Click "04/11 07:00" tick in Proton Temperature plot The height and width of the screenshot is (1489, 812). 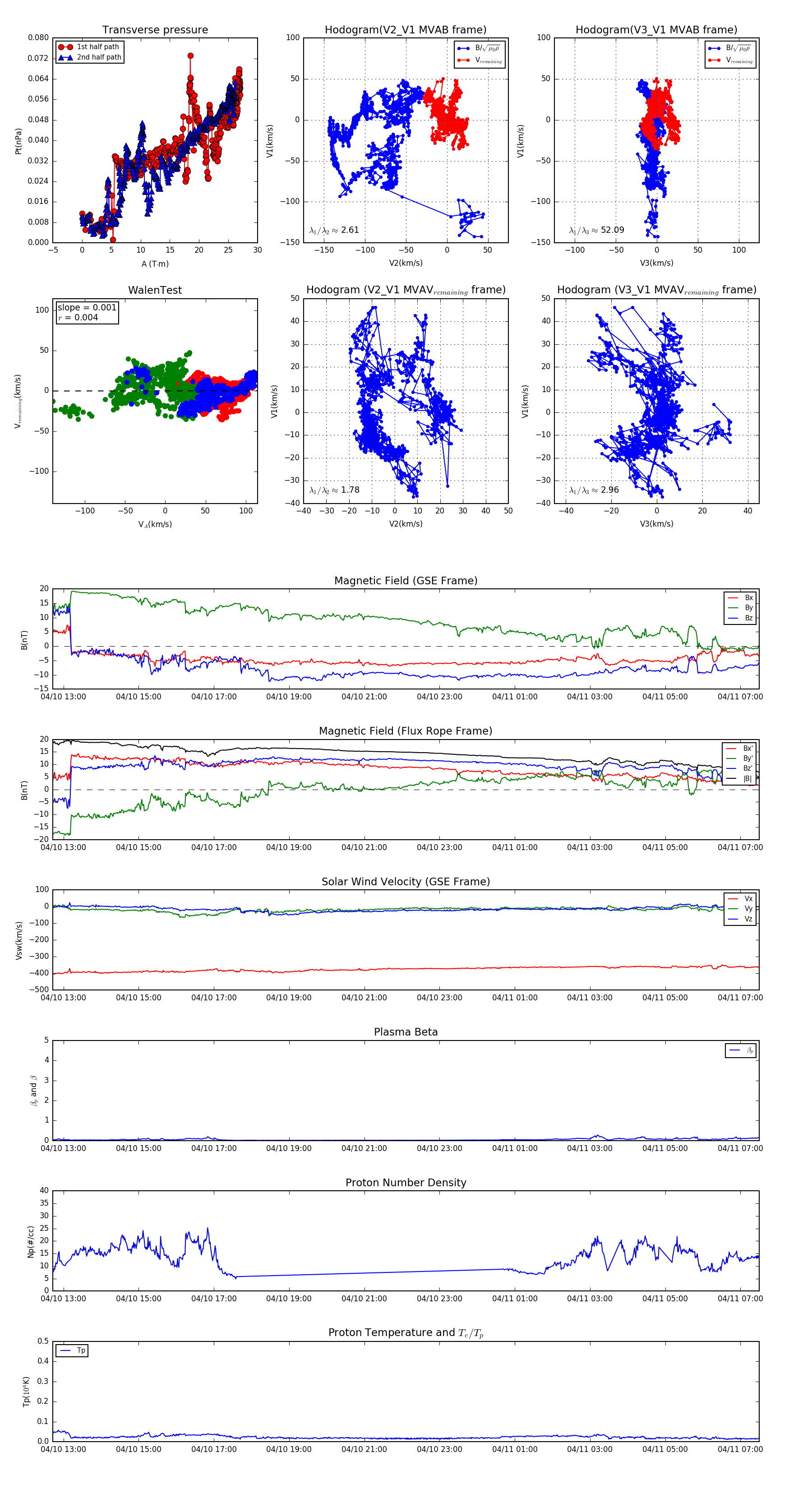point(740,1449)
